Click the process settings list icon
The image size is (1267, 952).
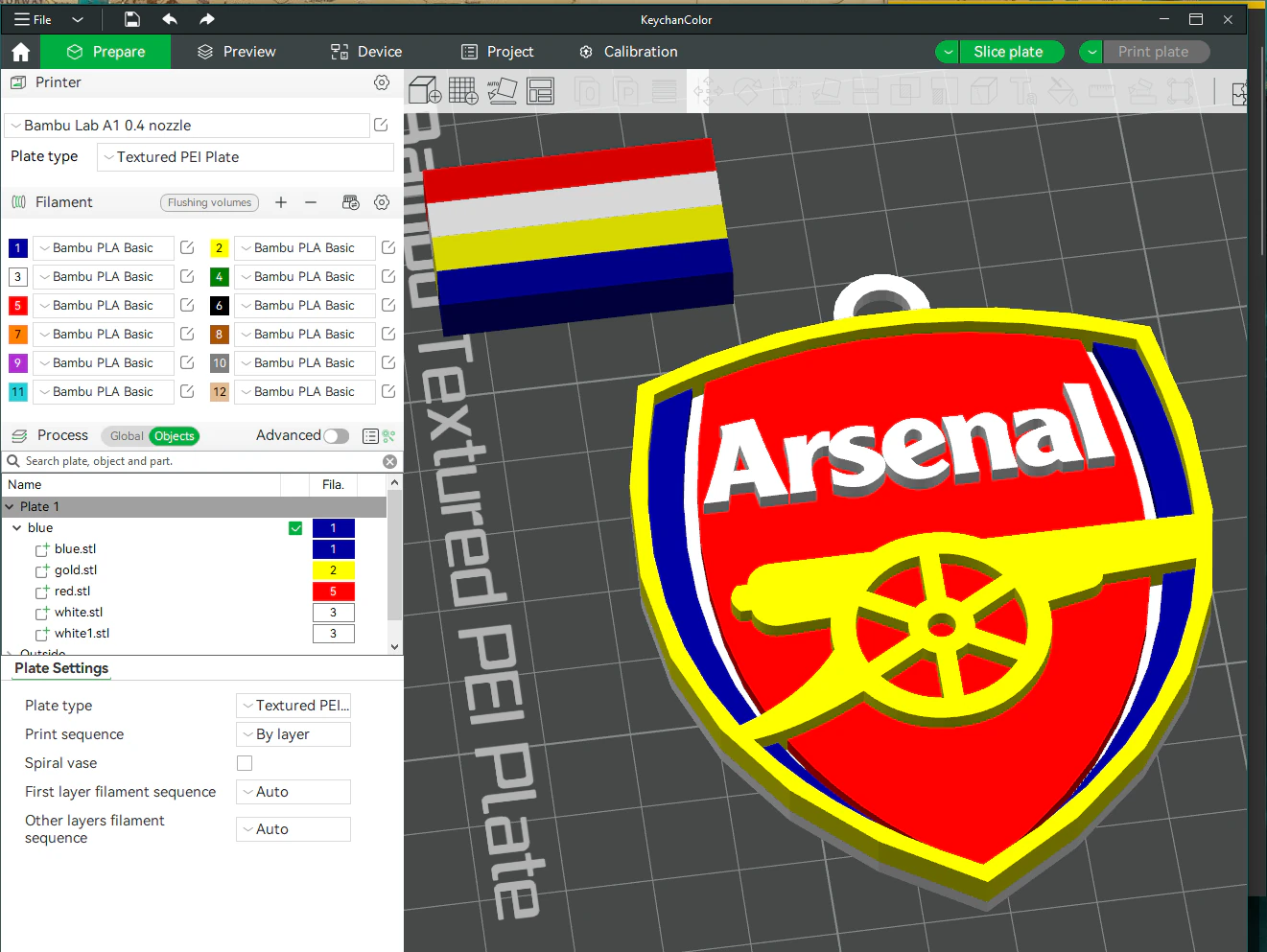pos(370,436)
